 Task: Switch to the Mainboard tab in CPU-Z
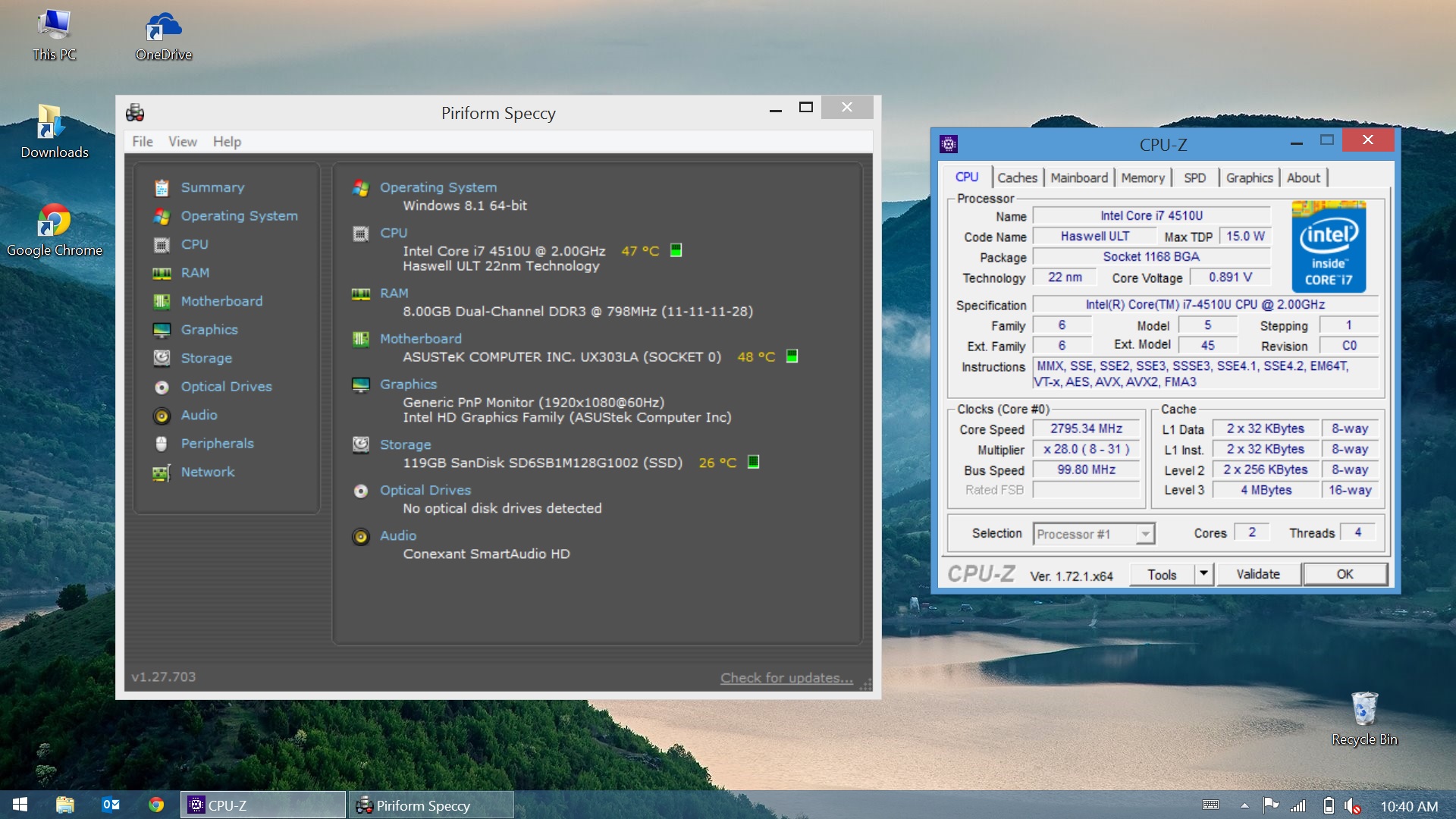pos(1078,177)
